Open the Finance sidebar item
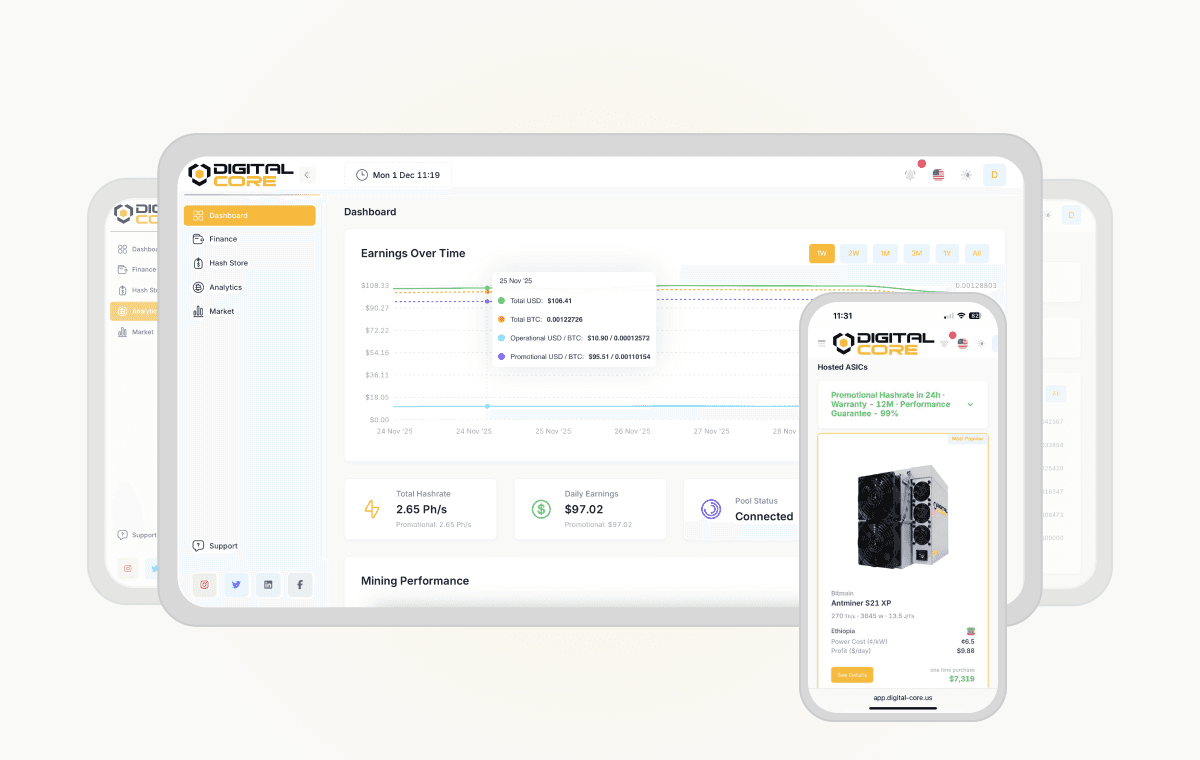 click(250, 239)
